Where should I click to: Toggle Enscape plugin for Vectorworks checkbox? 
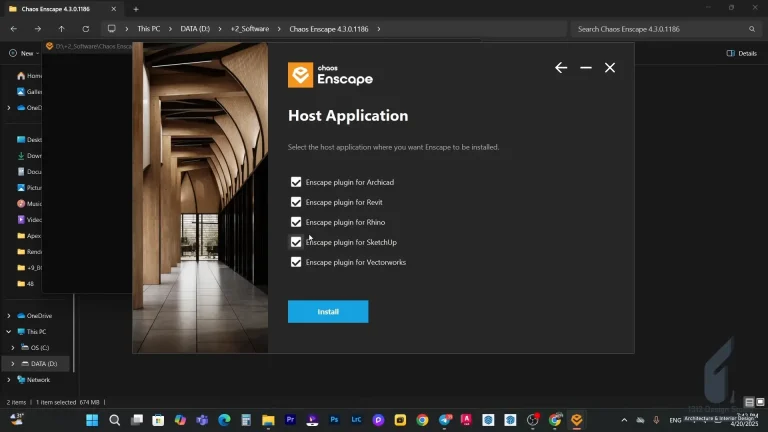pyautogui.click(x=296, y=263)
